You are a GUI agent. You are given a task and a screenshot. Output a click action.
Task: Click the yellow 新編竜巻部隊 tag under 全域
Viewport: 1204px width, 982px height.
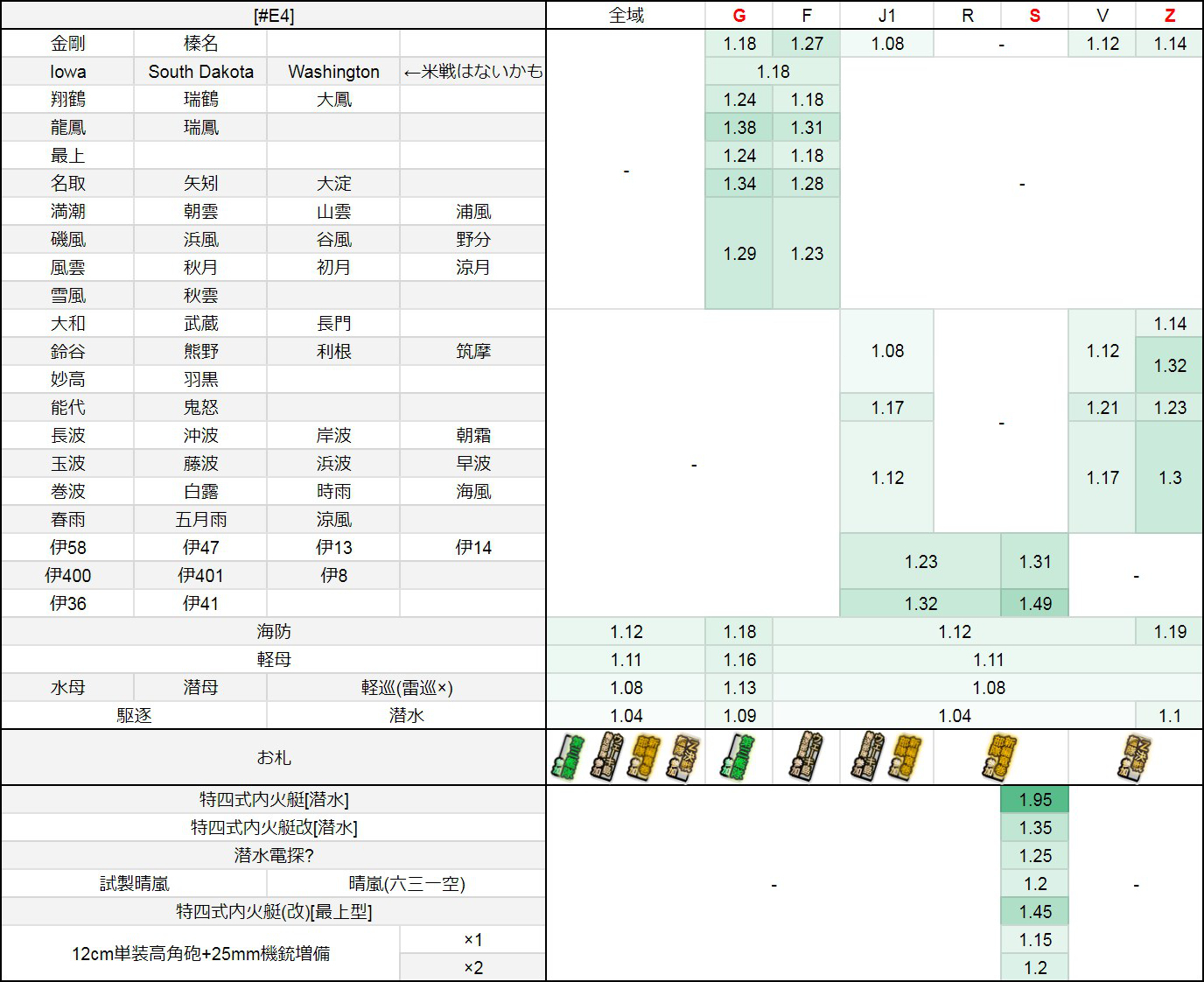(x=645, y=757)
